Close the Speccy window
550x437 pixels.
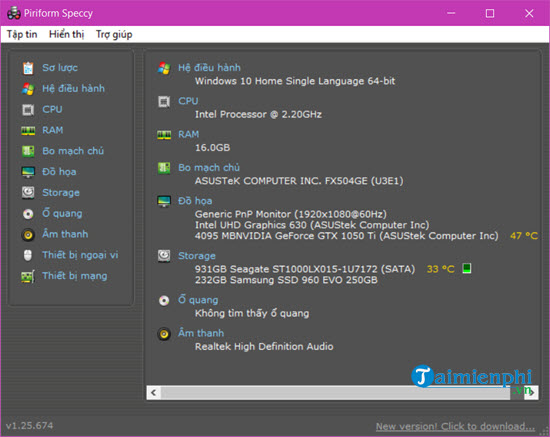[529, 13]
